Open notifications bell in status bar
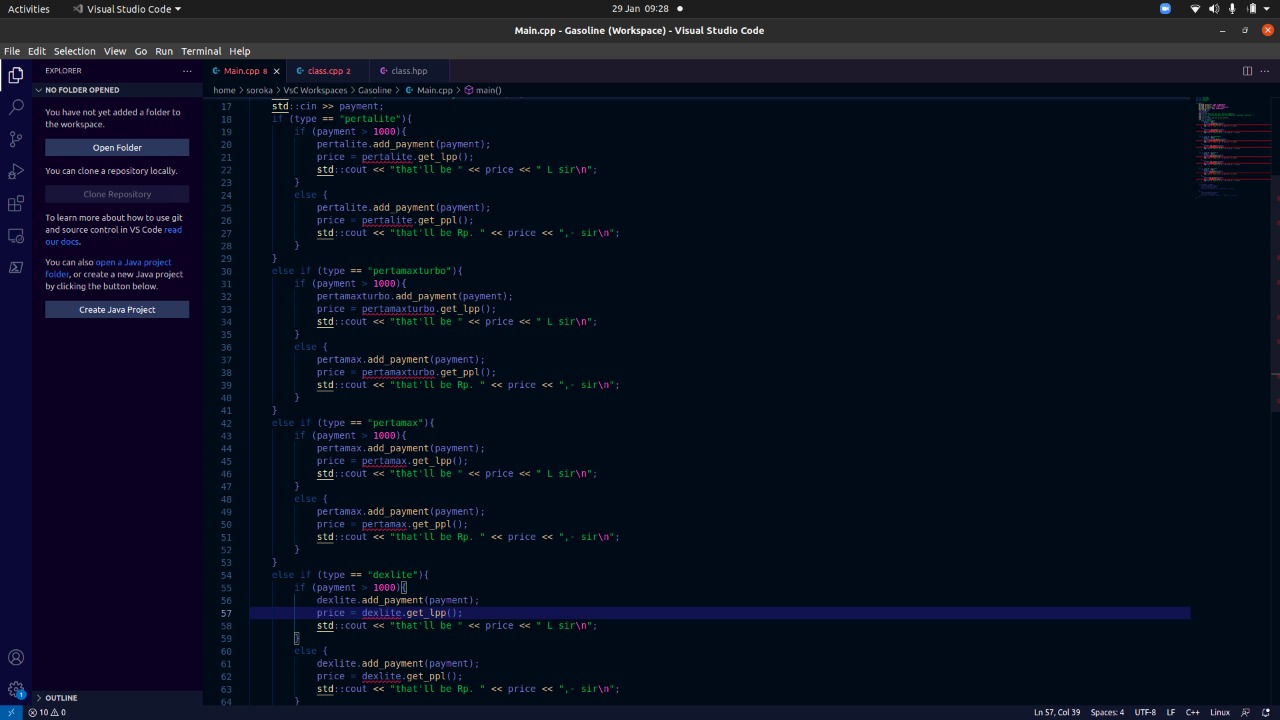The height and width of the screenshot is (720, 1280). click(x=1265, y=712)
